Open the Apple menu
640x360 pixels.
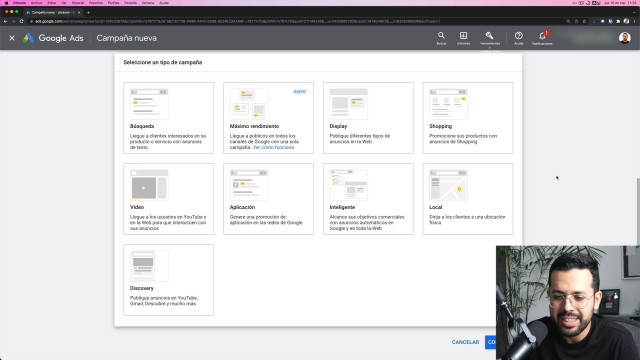[x=6, y=3]
